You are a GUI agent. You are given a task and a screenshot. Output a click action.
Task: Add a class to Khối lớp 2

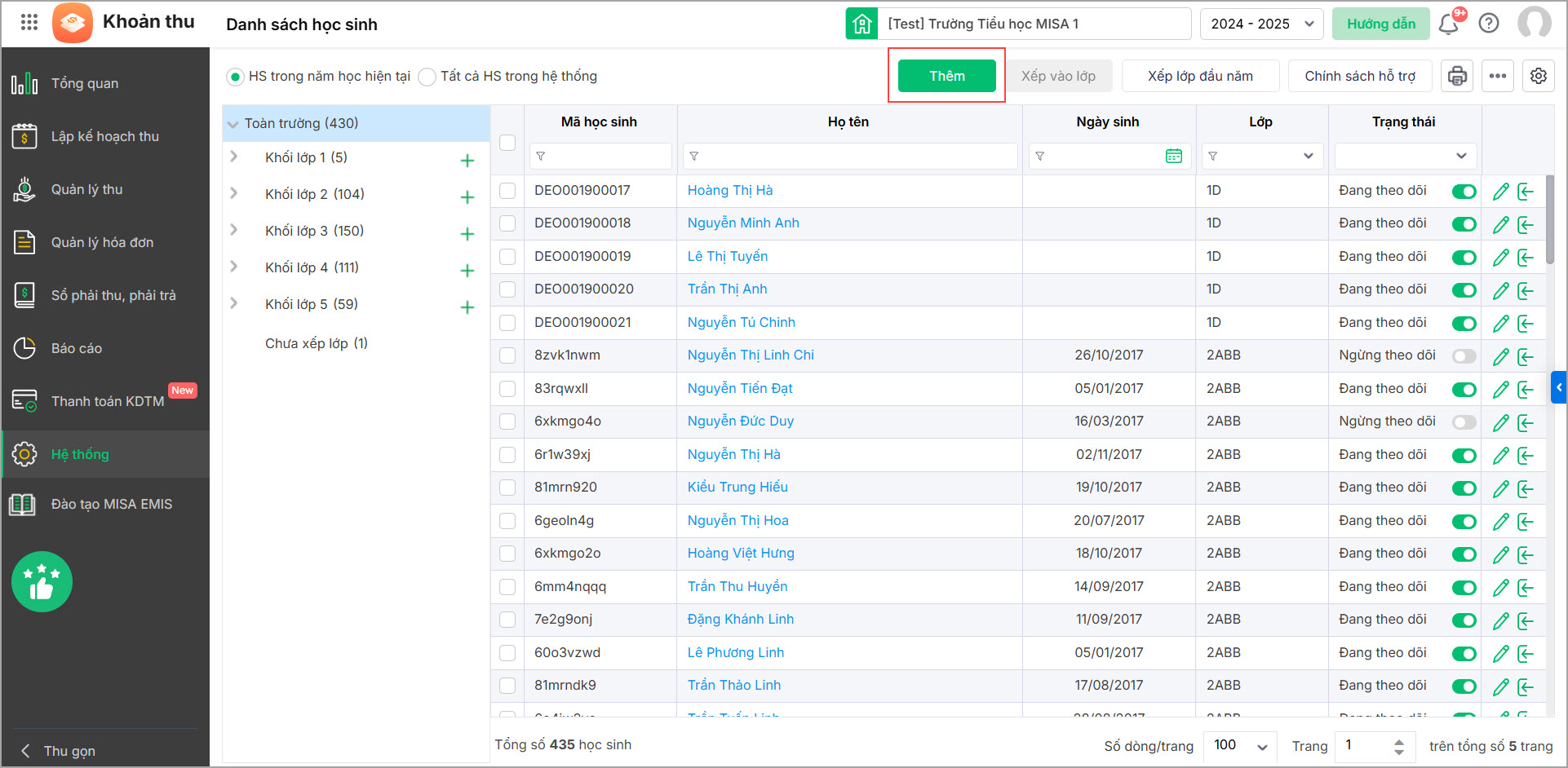pyautogui.click(x=467, y=197)
